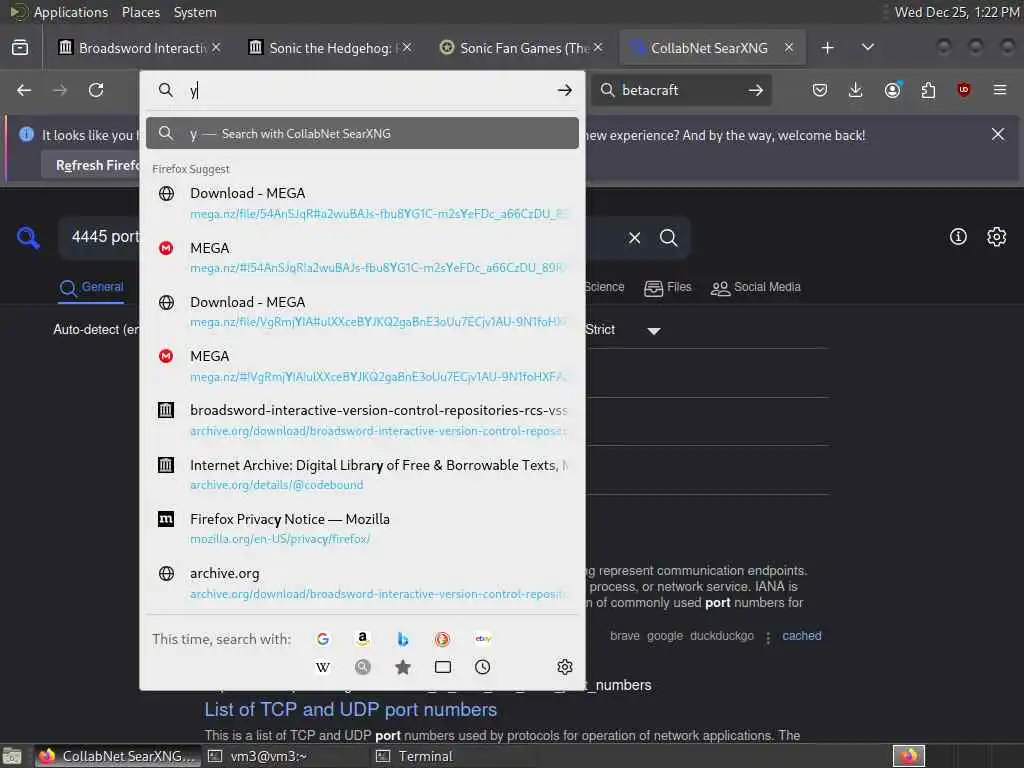Open the cached result link

802,635
